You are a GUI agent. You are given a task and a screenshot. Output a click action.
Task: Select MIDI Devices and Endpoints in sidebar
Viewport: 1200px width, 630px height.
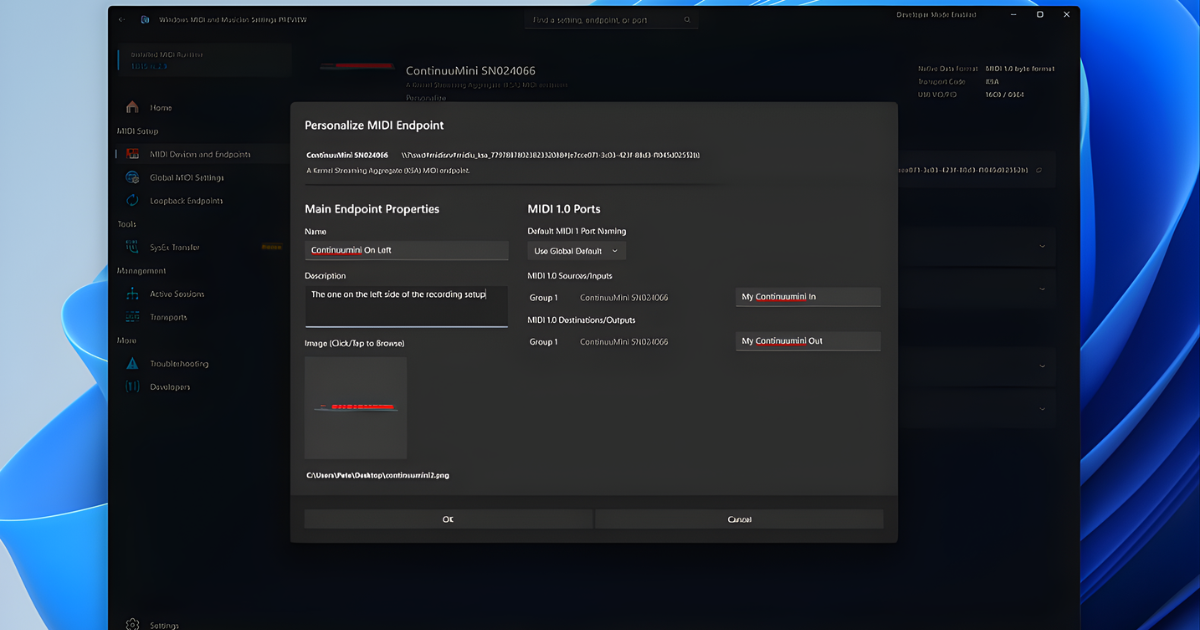[200, 154]
